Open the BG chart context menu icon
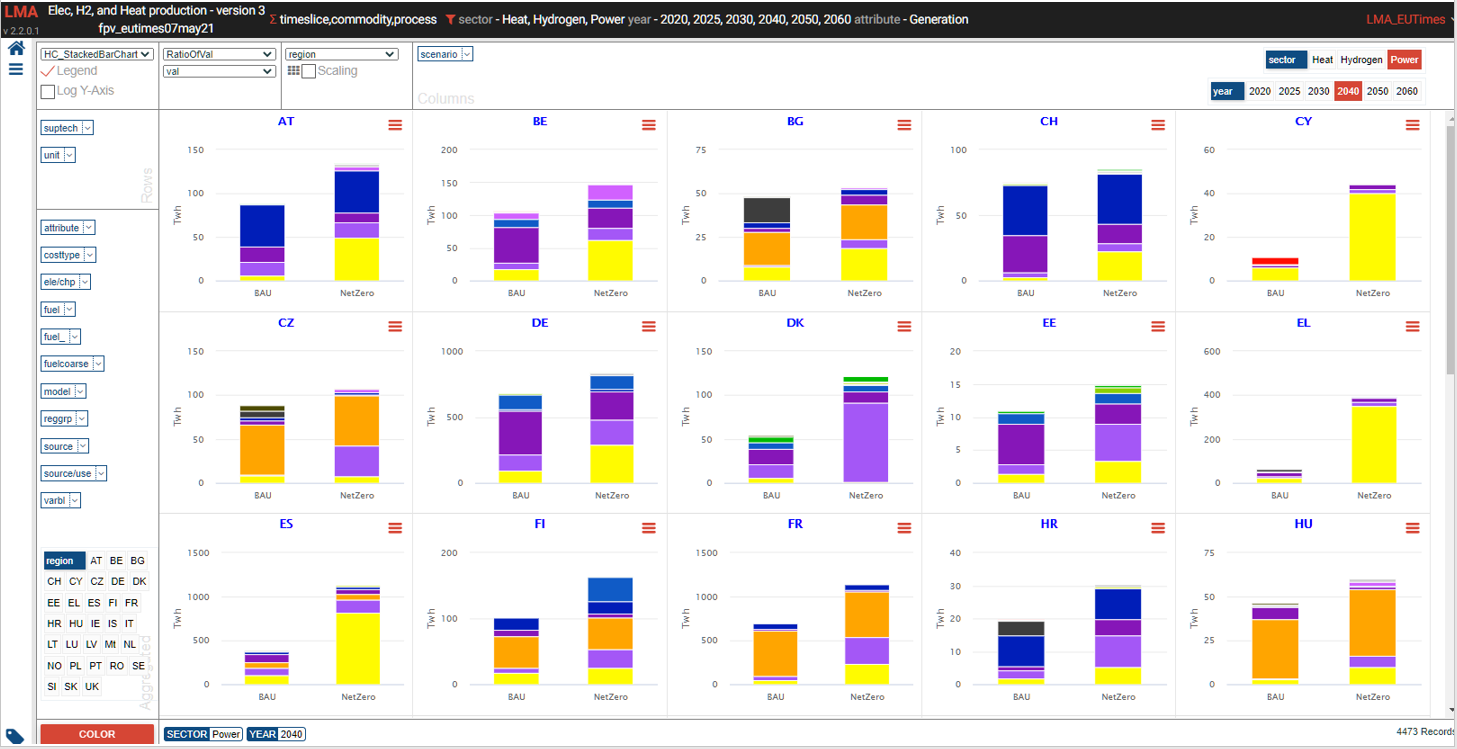This screenshot has width=1457, height=749. click(x=904, y=124)
